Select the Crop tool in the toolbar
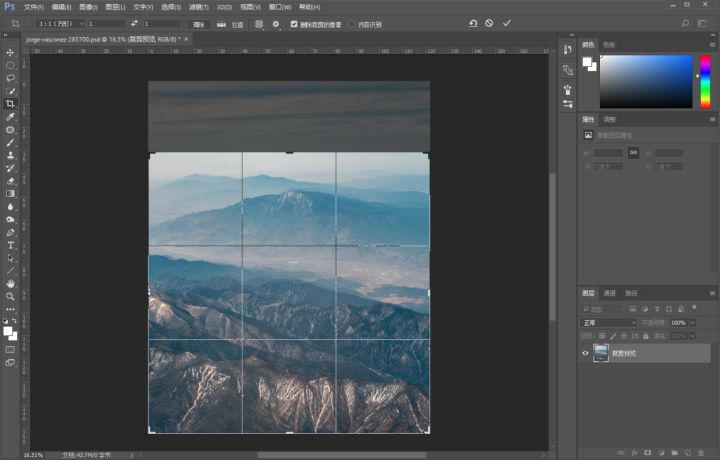Viewport: 720px width, 460px height. 10,104
